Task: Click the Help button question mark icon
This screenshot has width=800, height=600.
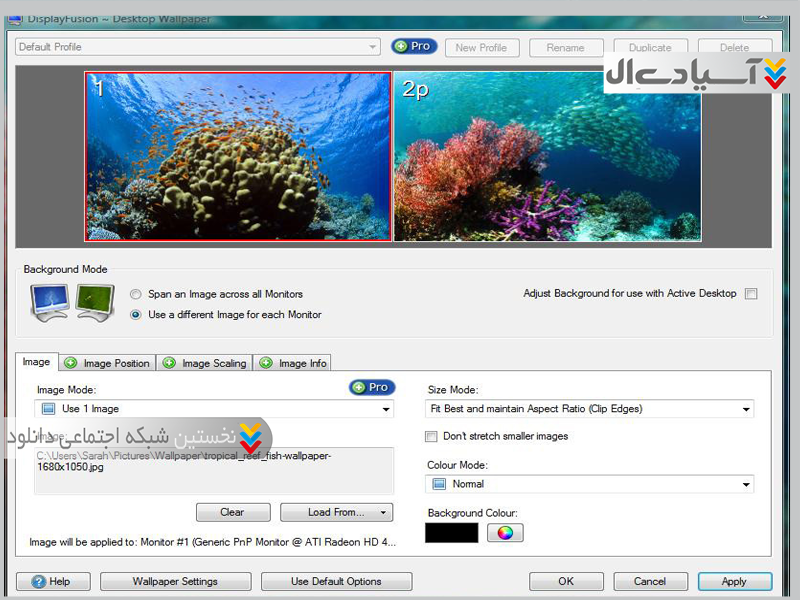Action: 38,582
